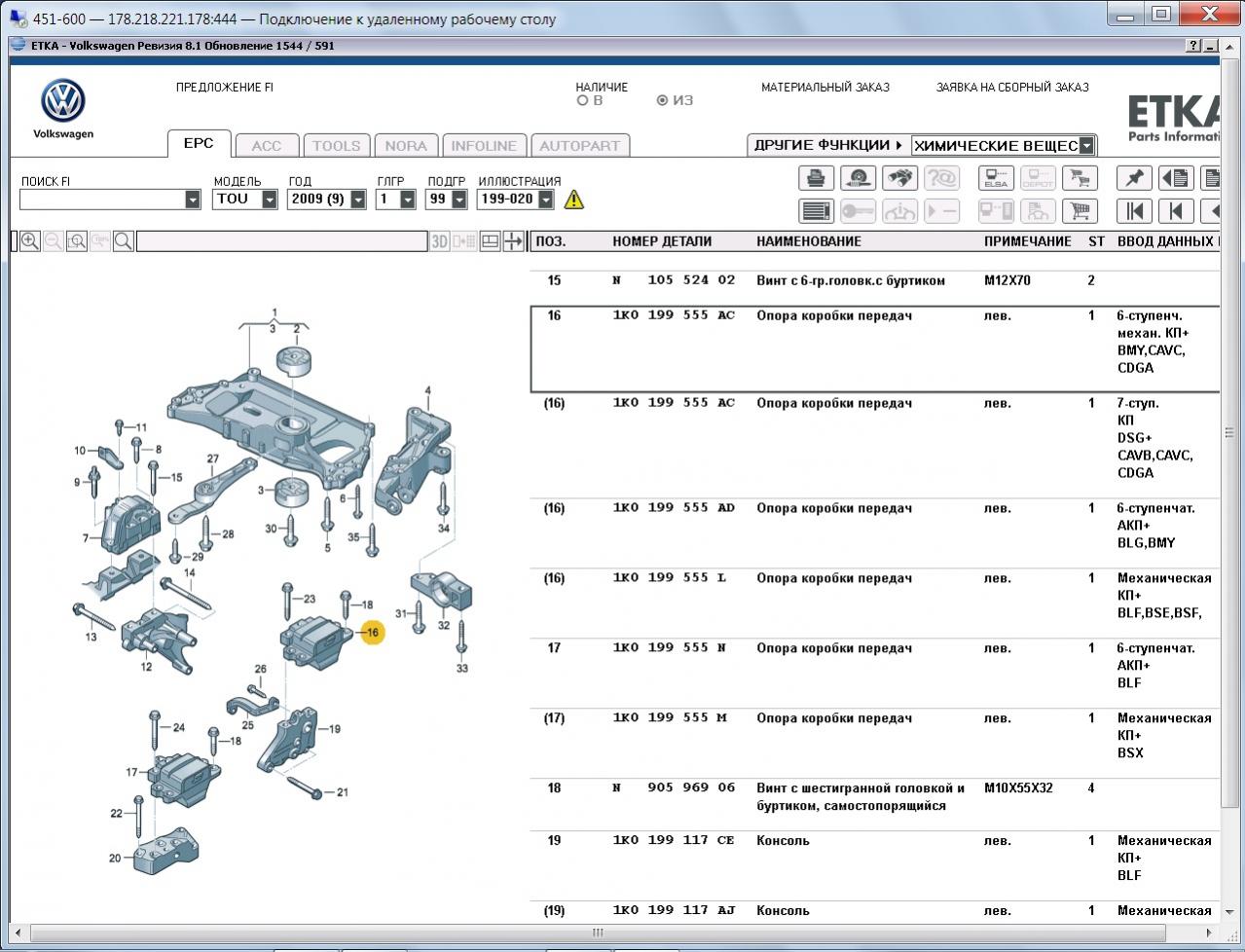Screen dimensions: 1245x952
Task: Click the ПОЗ. column header
Action: click(551, 241)
